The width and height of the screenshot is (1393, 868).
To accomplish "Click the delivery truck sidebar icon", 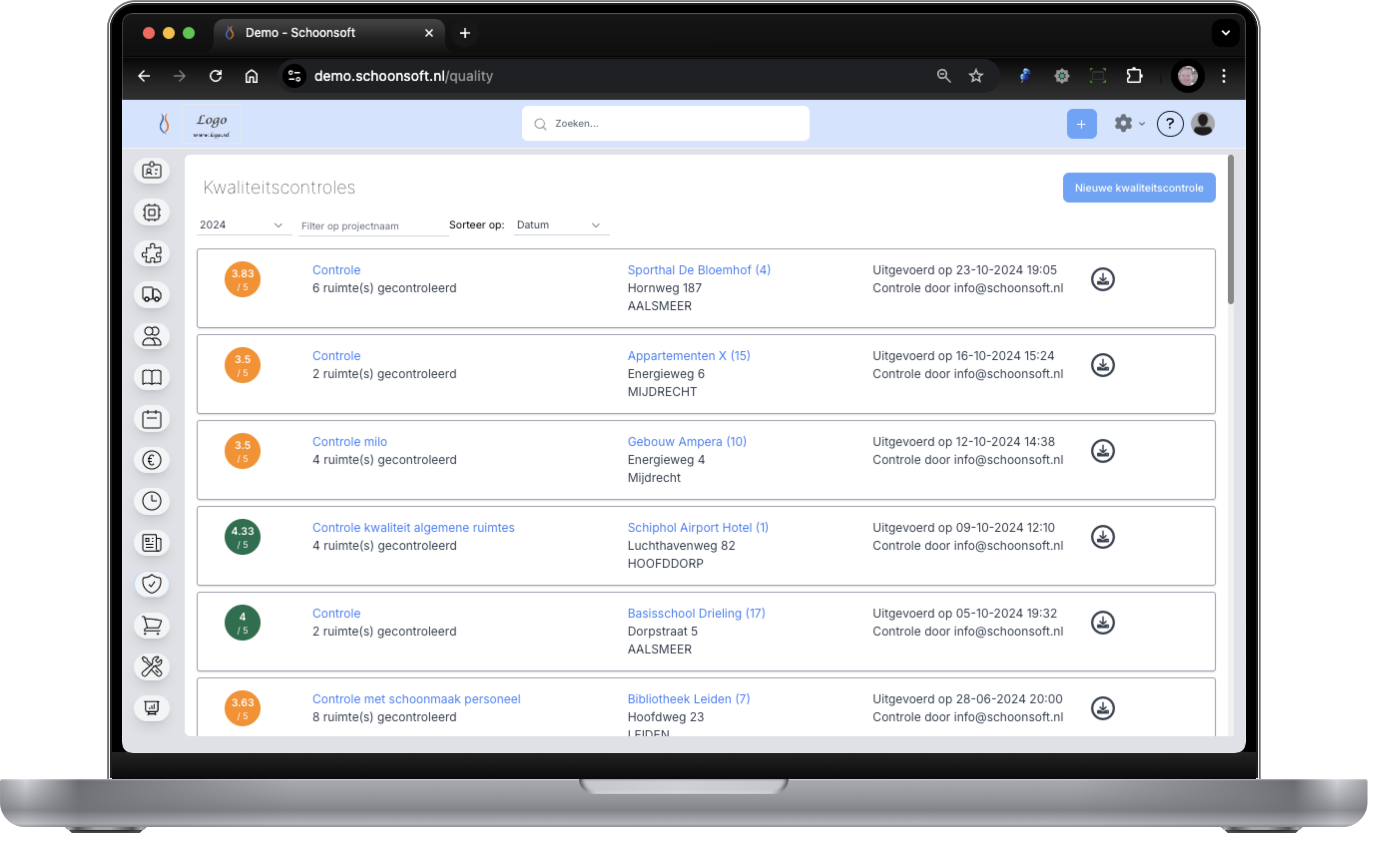I will [x=152, y=294].
